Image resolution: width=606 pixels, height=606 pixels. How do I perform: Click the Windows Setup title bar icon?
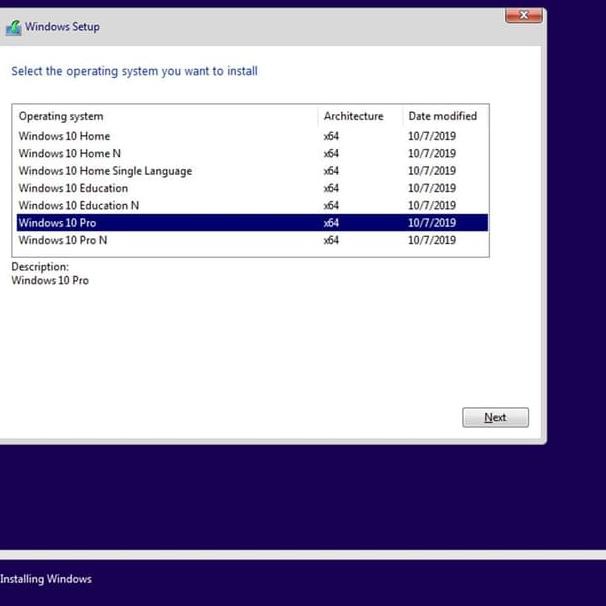coord(13,27)
